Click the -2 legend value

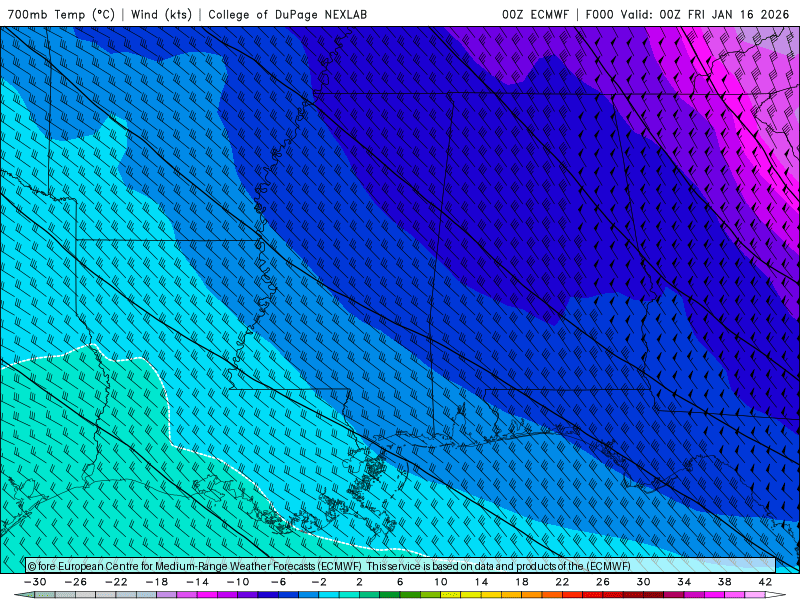click(x=319, y=582)
